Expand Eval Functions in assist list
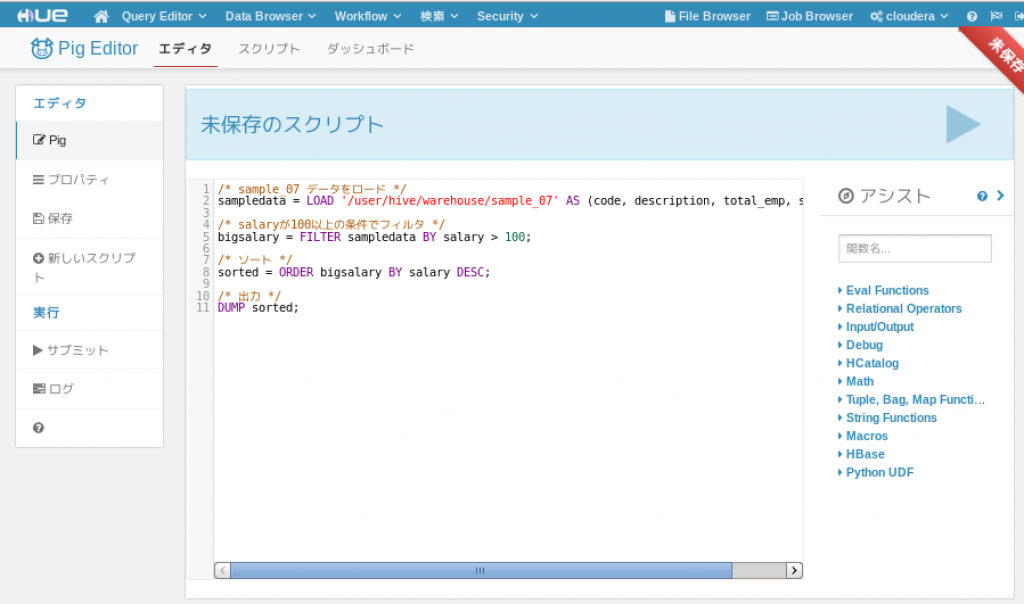The width and height of the screenshot is (1024, 604). click(x=887, y=291)
